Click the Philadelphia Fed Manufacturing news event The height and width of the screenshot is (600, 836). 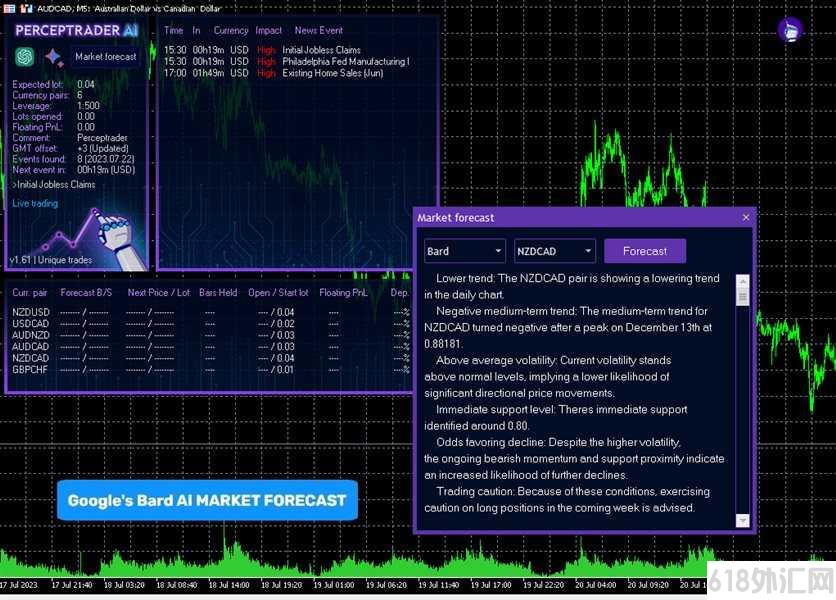point(345,62)
